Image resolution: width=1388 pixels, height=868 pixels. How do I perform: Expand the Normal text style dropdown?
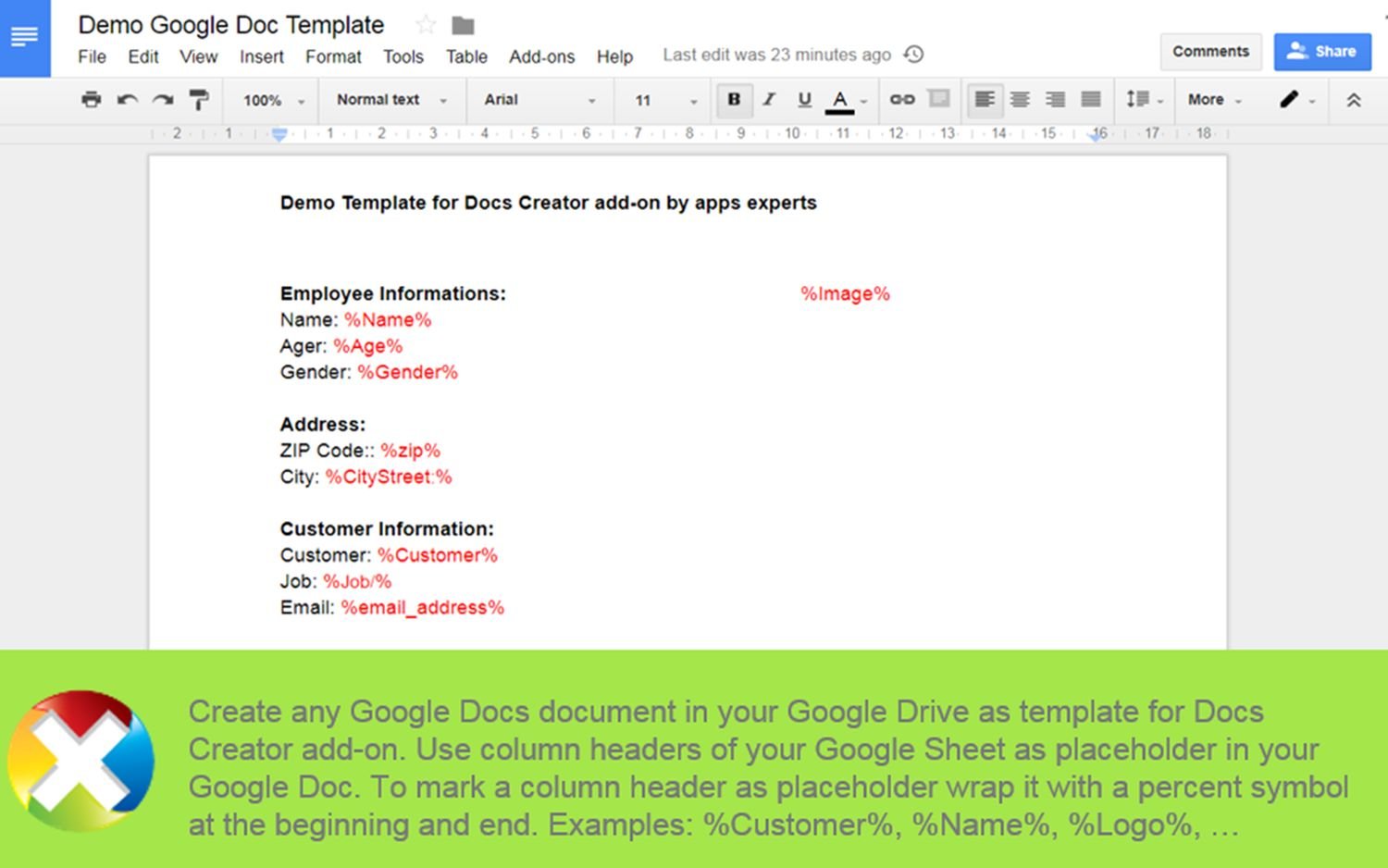[x=391, y=100]
